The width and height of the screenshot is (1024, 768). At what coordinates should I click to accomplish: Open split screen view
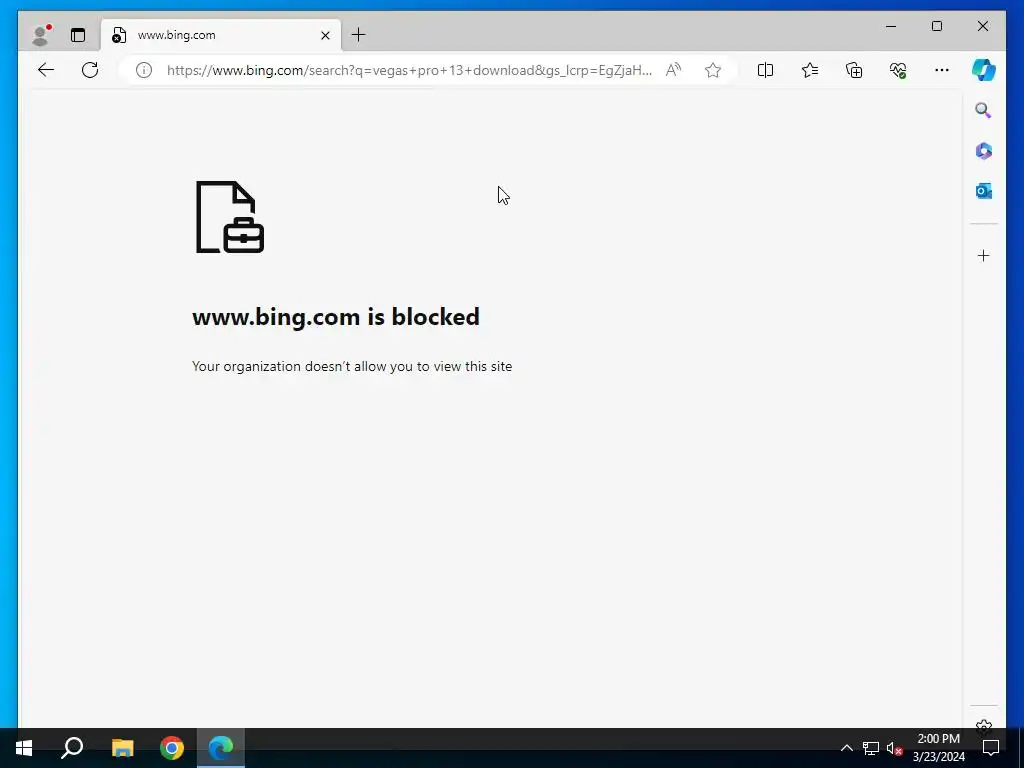(x=765, y=70)
